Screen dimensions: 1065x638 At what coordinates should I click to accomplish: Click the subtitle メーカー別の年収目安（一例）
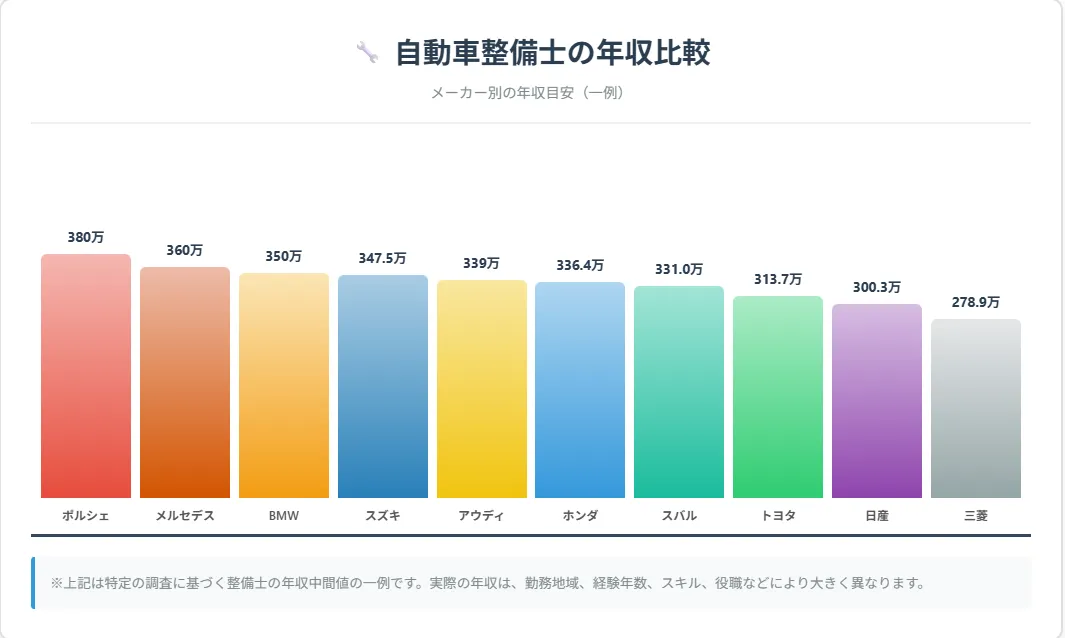click(x=528, y=92)
